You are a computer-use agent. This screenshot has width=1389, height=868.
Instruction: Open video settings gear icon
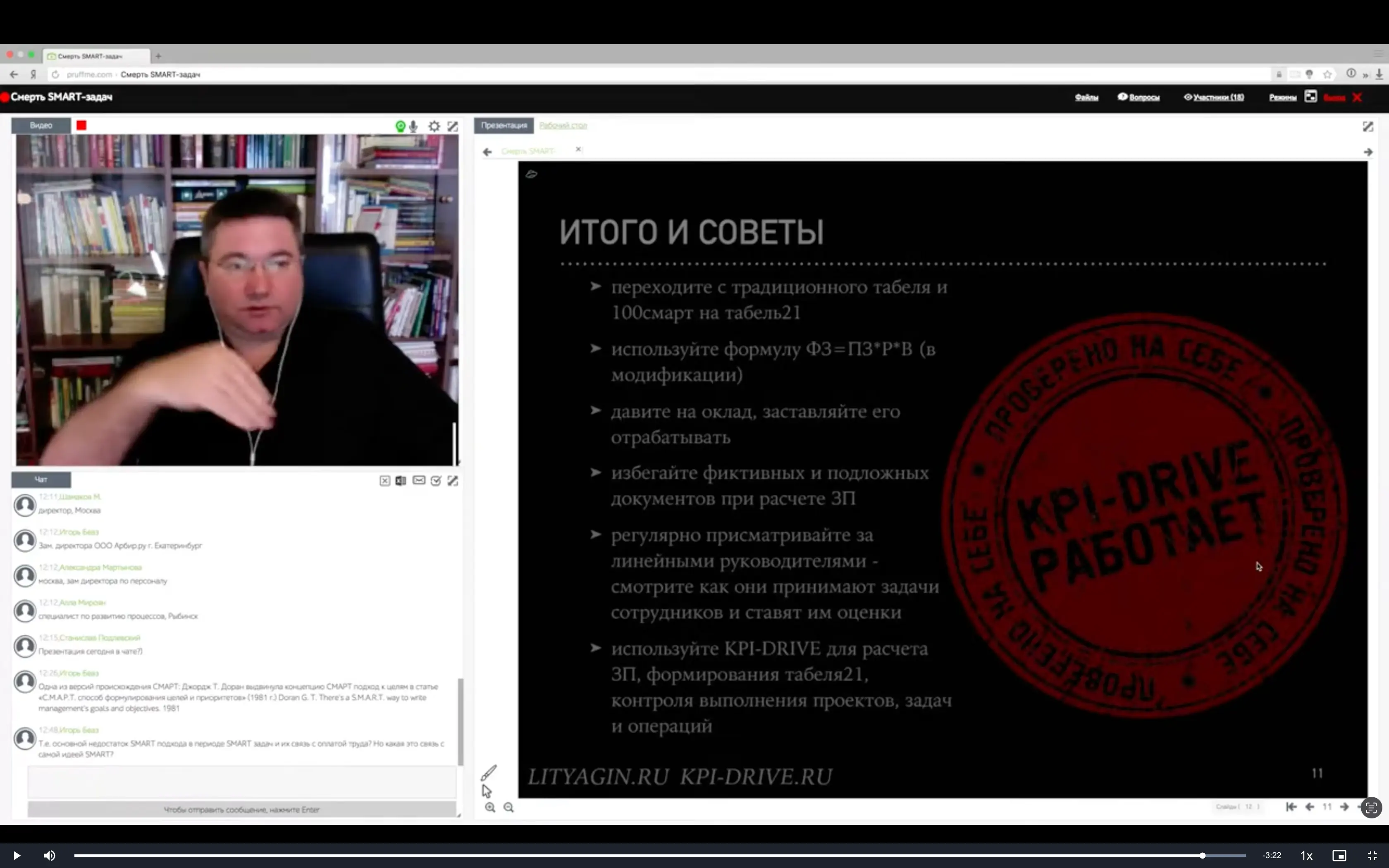[434, 126]
